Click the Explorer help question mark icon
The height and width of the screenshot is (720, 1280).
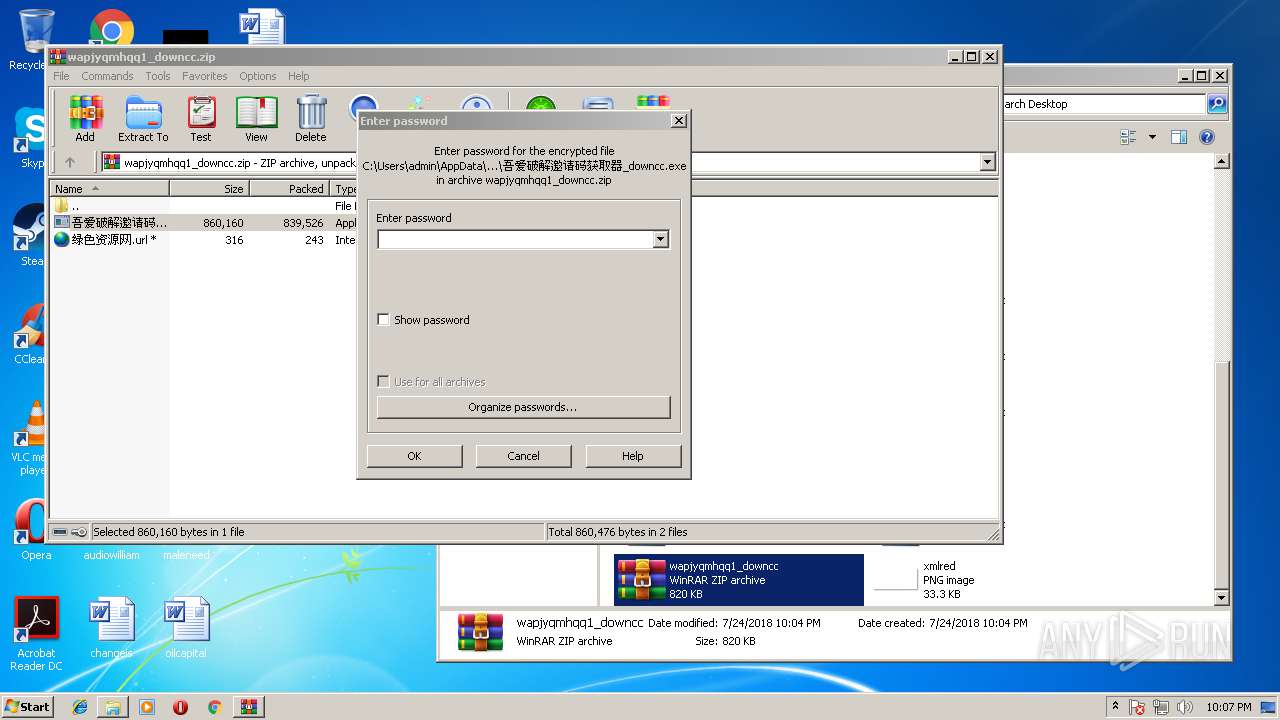(x=1207, y=137)
